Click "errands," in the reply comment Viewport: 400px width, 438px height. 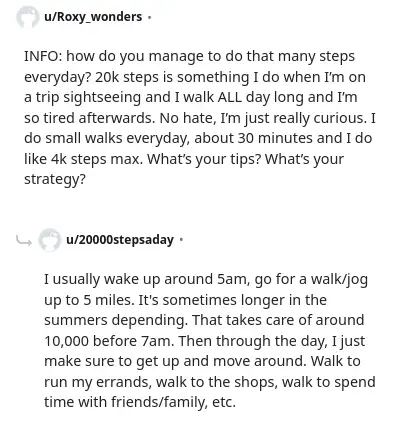tap(123, 382)
